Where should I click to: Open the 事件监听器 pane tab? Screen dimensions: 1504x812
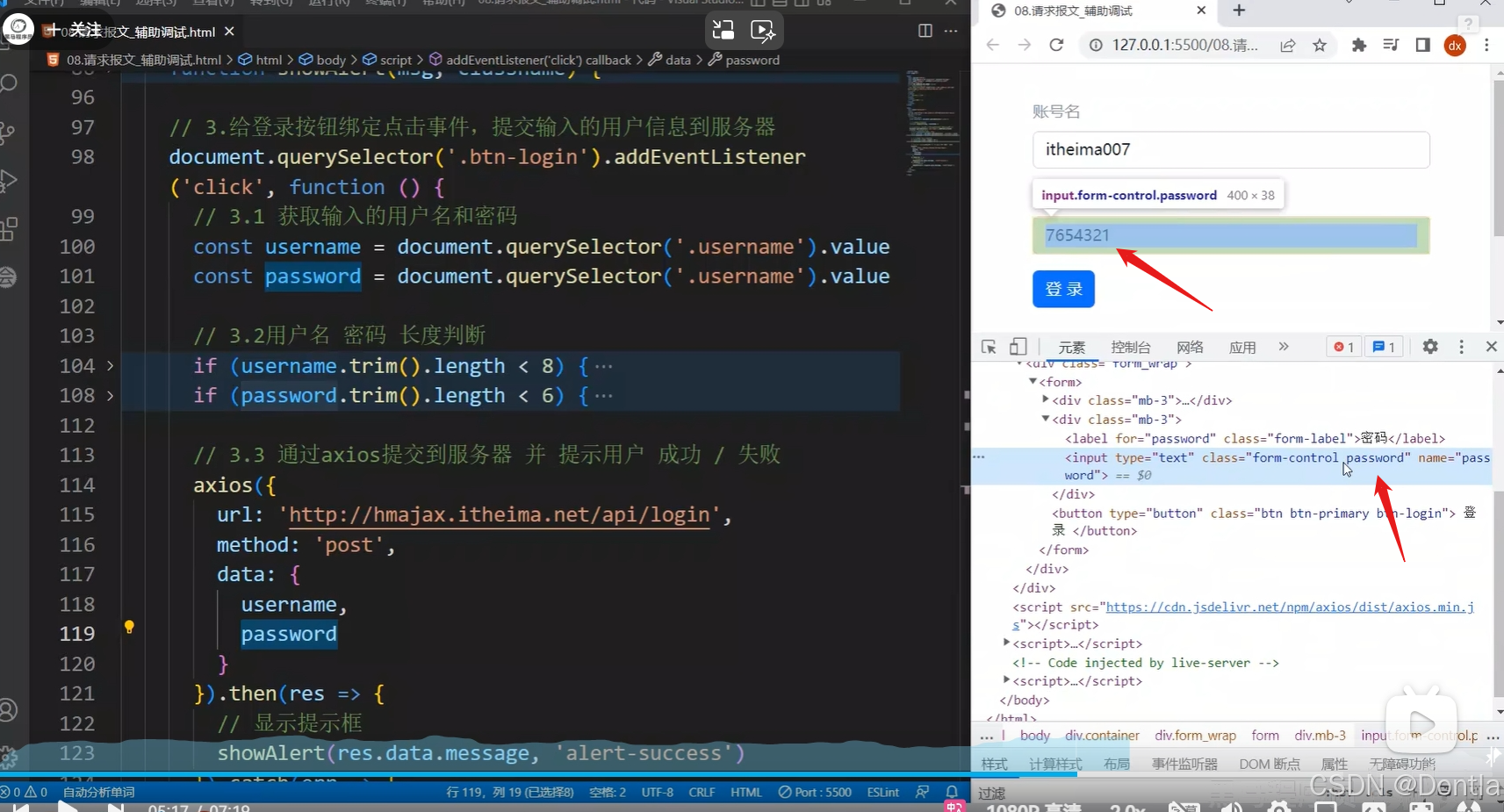(1184, 764)
